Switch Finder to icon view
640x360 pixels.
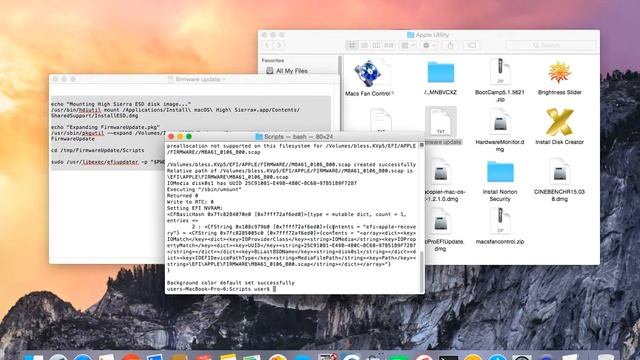[352, 45]
